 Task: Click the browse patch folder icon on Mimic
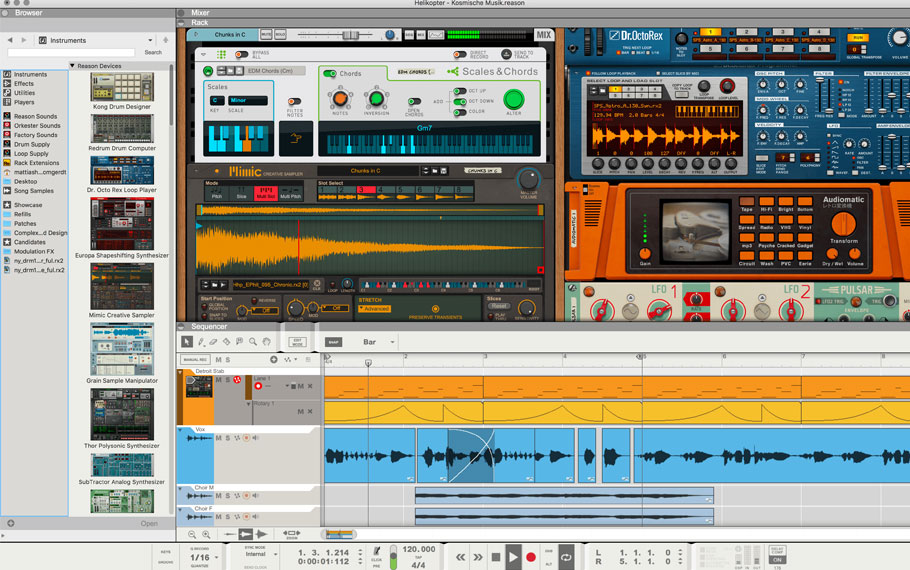coord(435,171)
